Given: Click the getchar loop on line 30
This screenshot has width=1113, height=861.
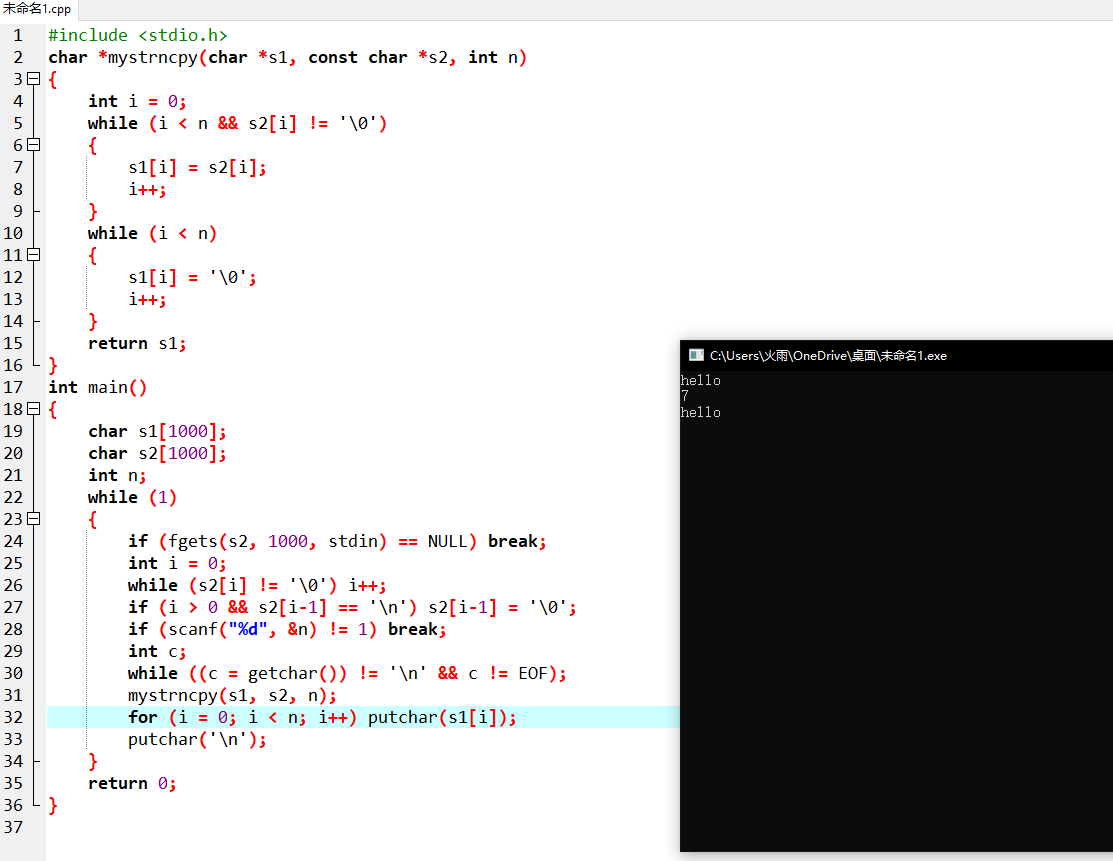Looking at the screenshot, I should coord(347,674).
